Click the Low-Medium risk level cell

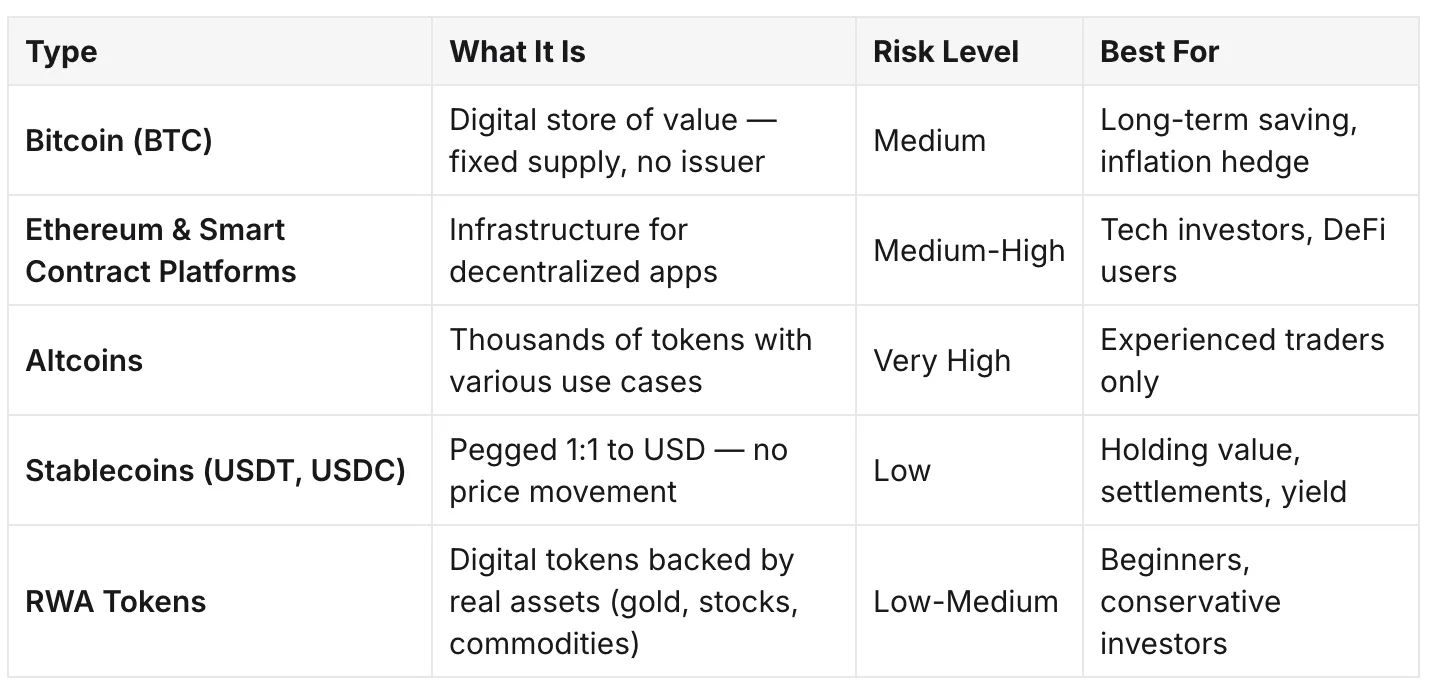pyautogui.click(x=966, y=601)
